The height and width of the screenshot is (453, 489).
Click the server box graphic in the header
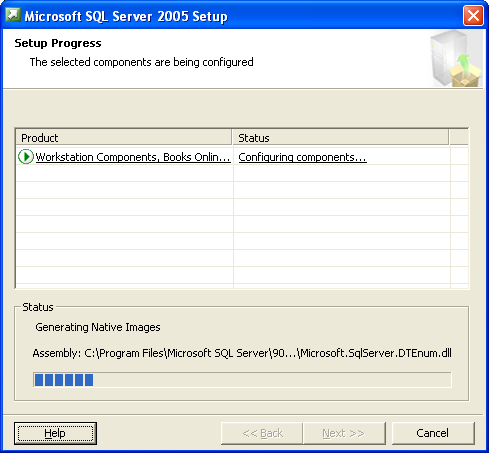(x=456, y=59)
